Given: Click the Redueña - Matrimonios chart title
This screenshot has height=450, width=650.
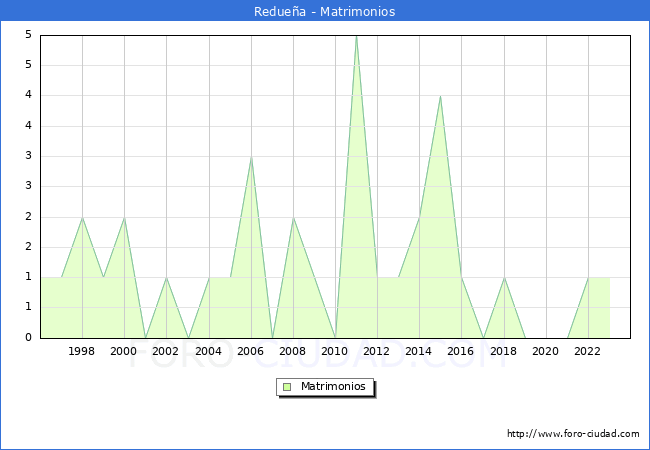Looking at the screenshot, I should 325,12.
